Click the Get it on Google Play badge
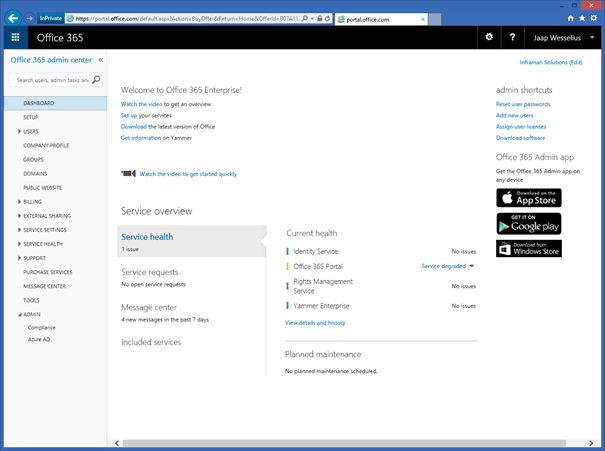Image resolution: width=605 pixels, height=451 pixels. pyautogui.click(x=529, y=223)
